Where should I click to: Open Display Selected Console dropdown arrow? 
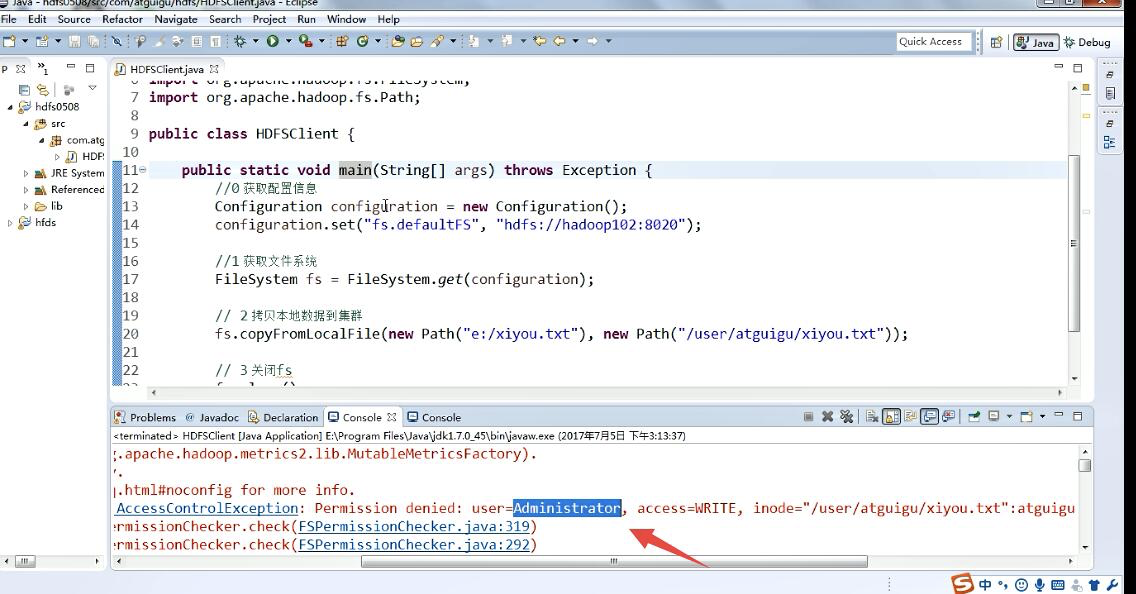coord(1009,417)
